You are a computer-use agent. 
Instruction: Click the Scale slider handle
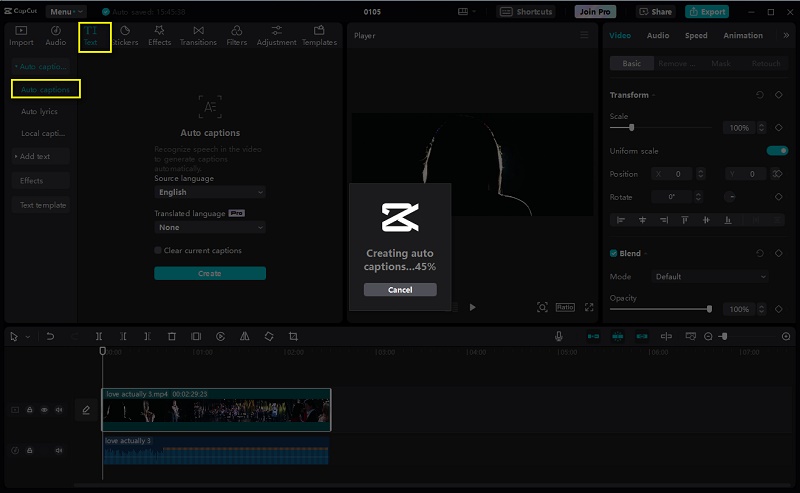tap(632, 127)
